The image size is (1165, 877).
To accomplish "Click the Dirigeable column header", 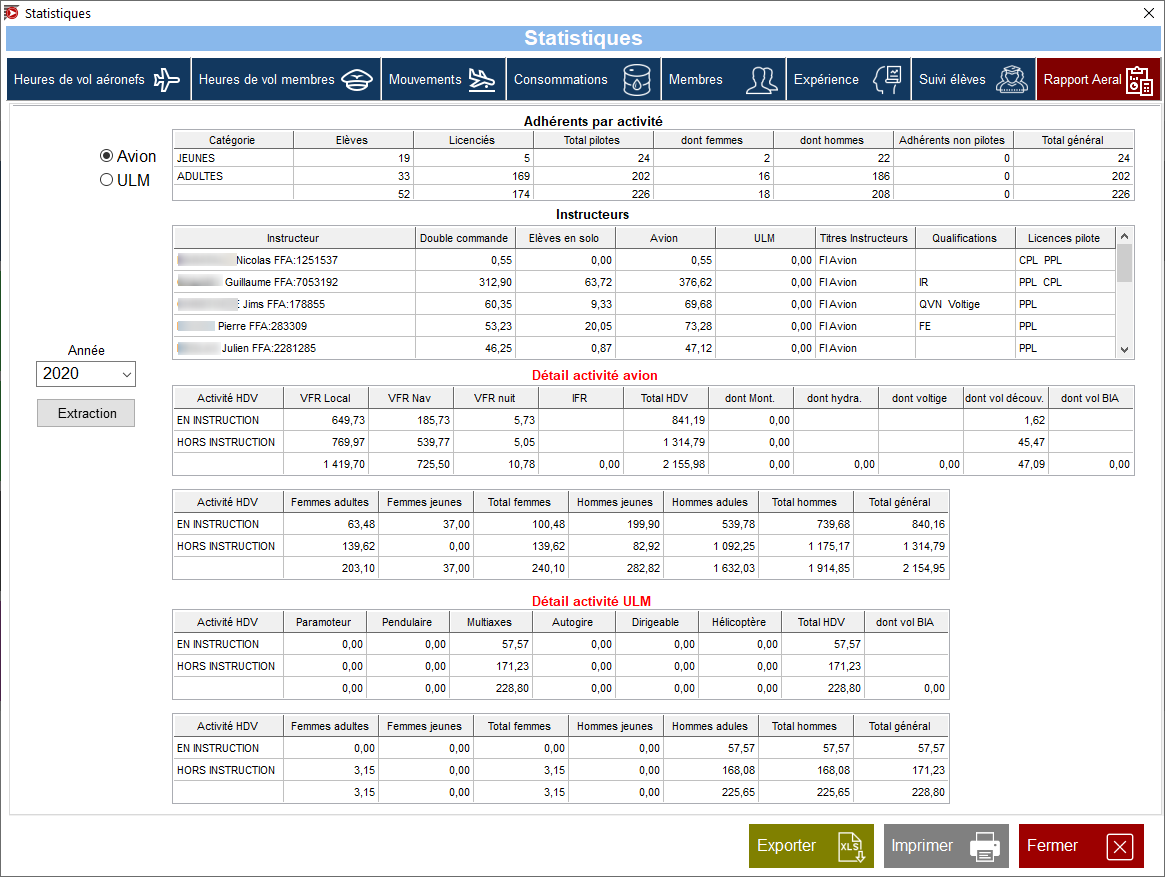I will tap(656, 622).
